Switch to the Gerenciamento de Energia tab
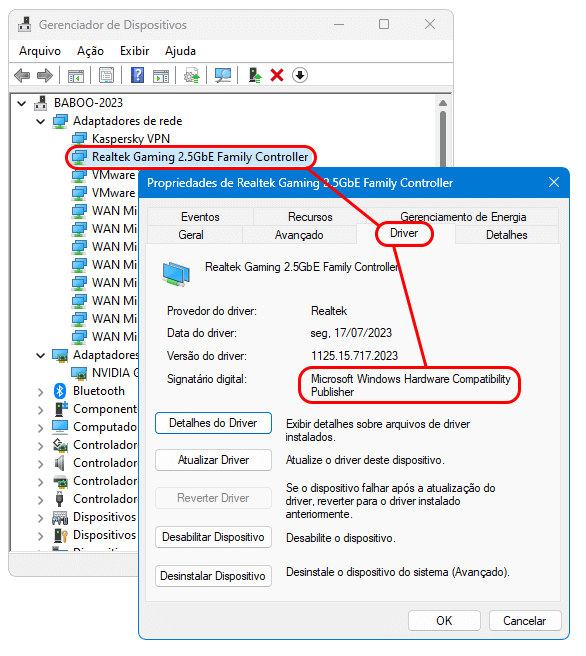This screenshot has width=586, height=656. pyautogui.click(x=463, y=217)
